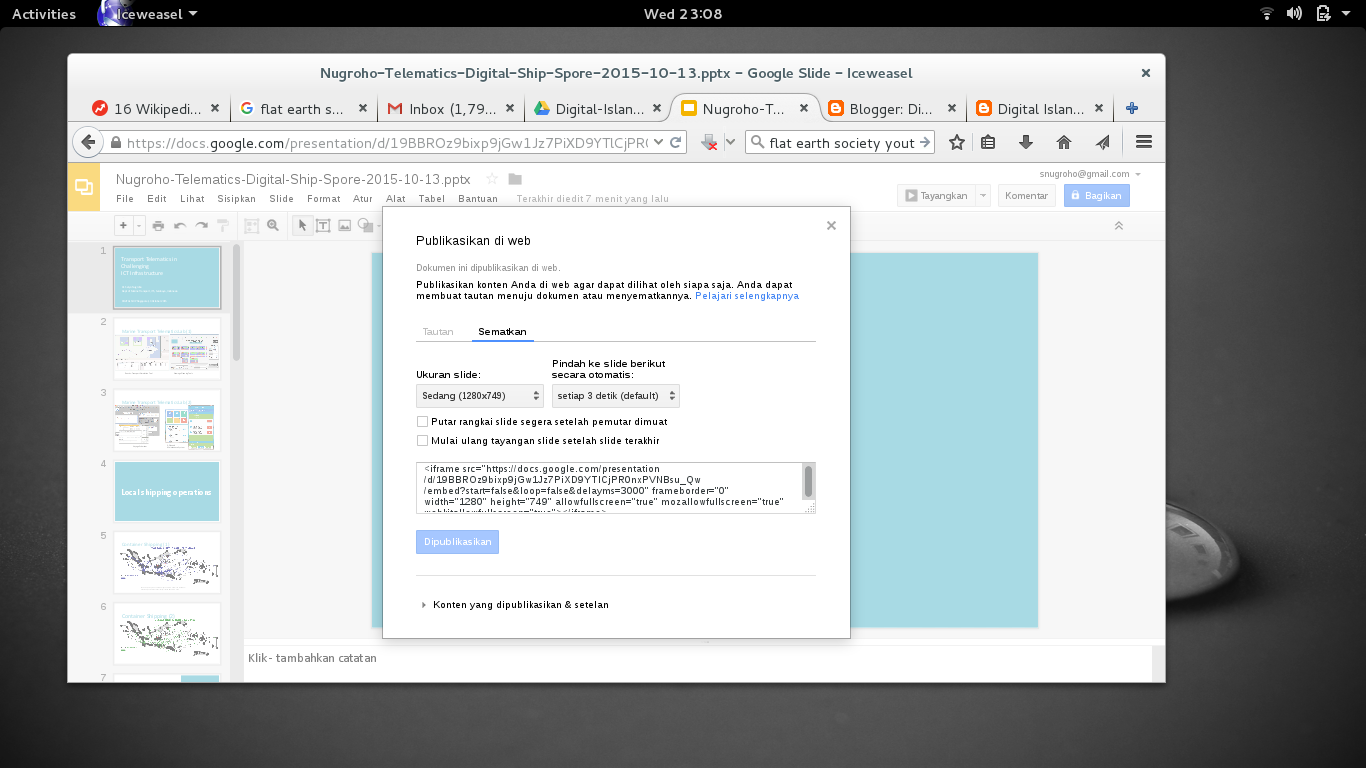Open the Format menu
Viewport: 1366px width, 768px height.
click(324, 199)
